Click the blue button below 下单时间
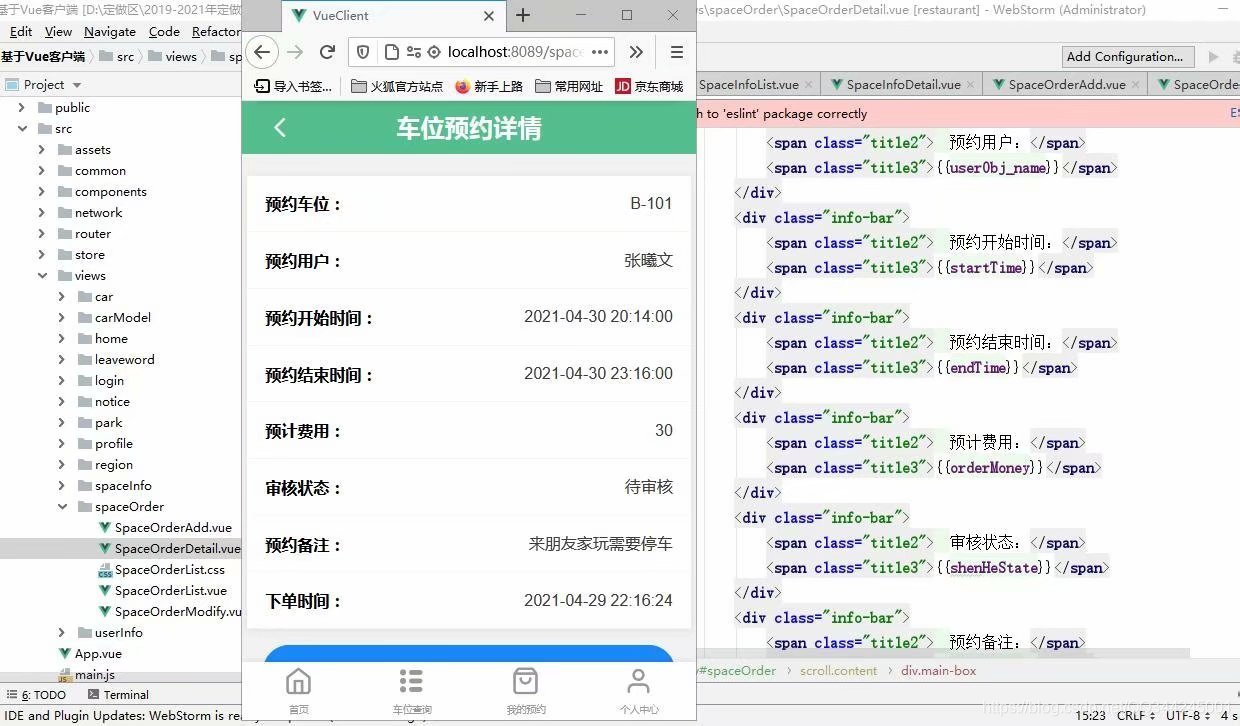 click(x=469, y=652)
